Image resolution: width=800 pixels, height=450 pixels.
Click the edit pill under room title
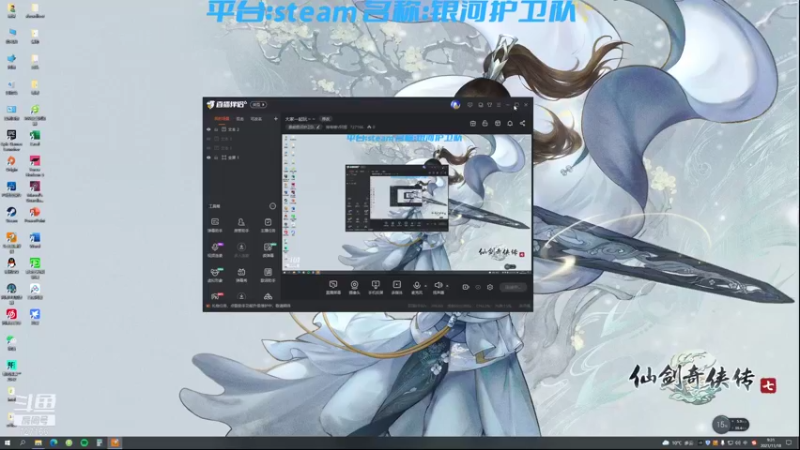tap(304, 127)
